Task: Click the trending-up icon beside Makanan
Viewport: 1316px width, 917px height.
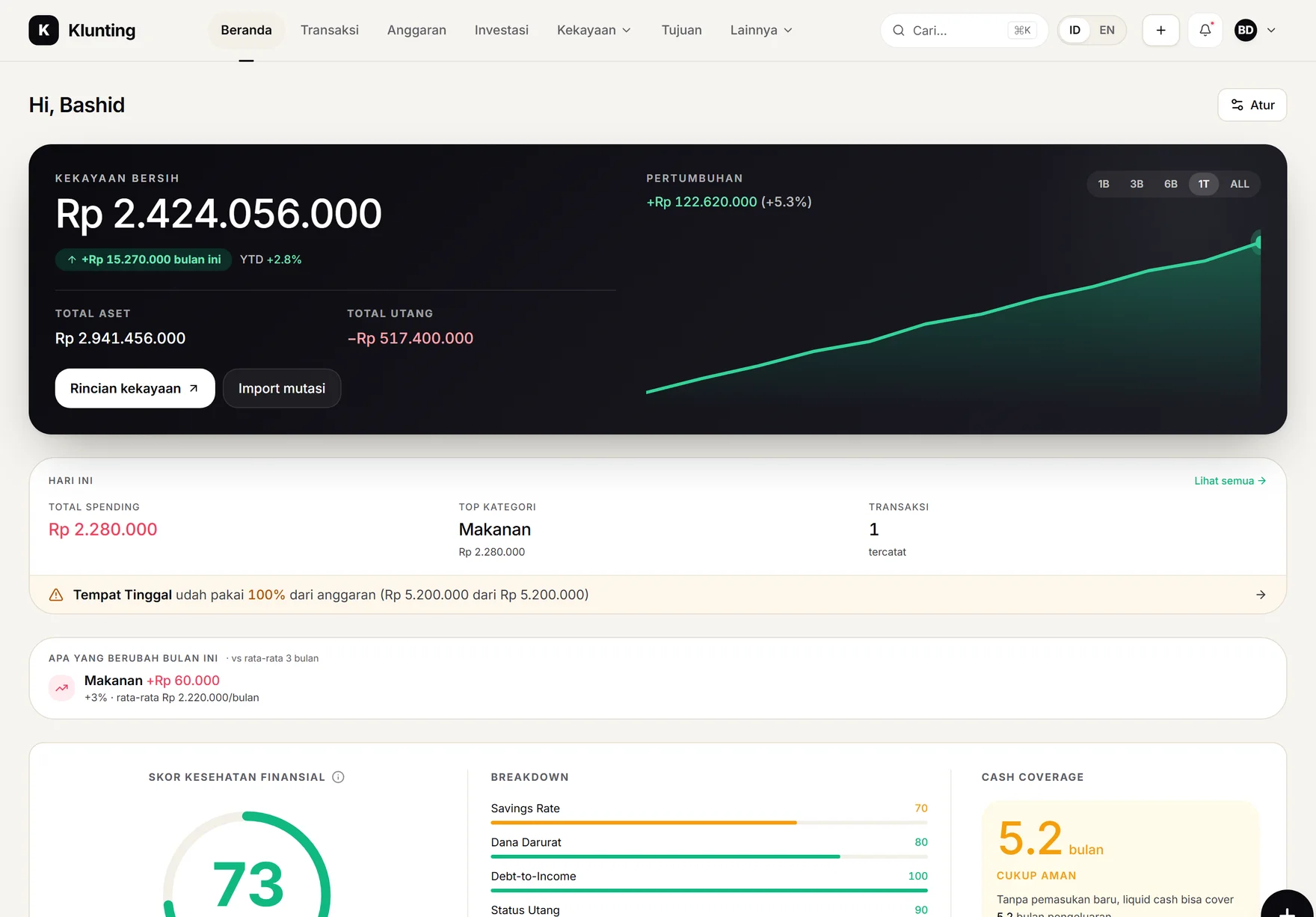Action: (61, 688)
